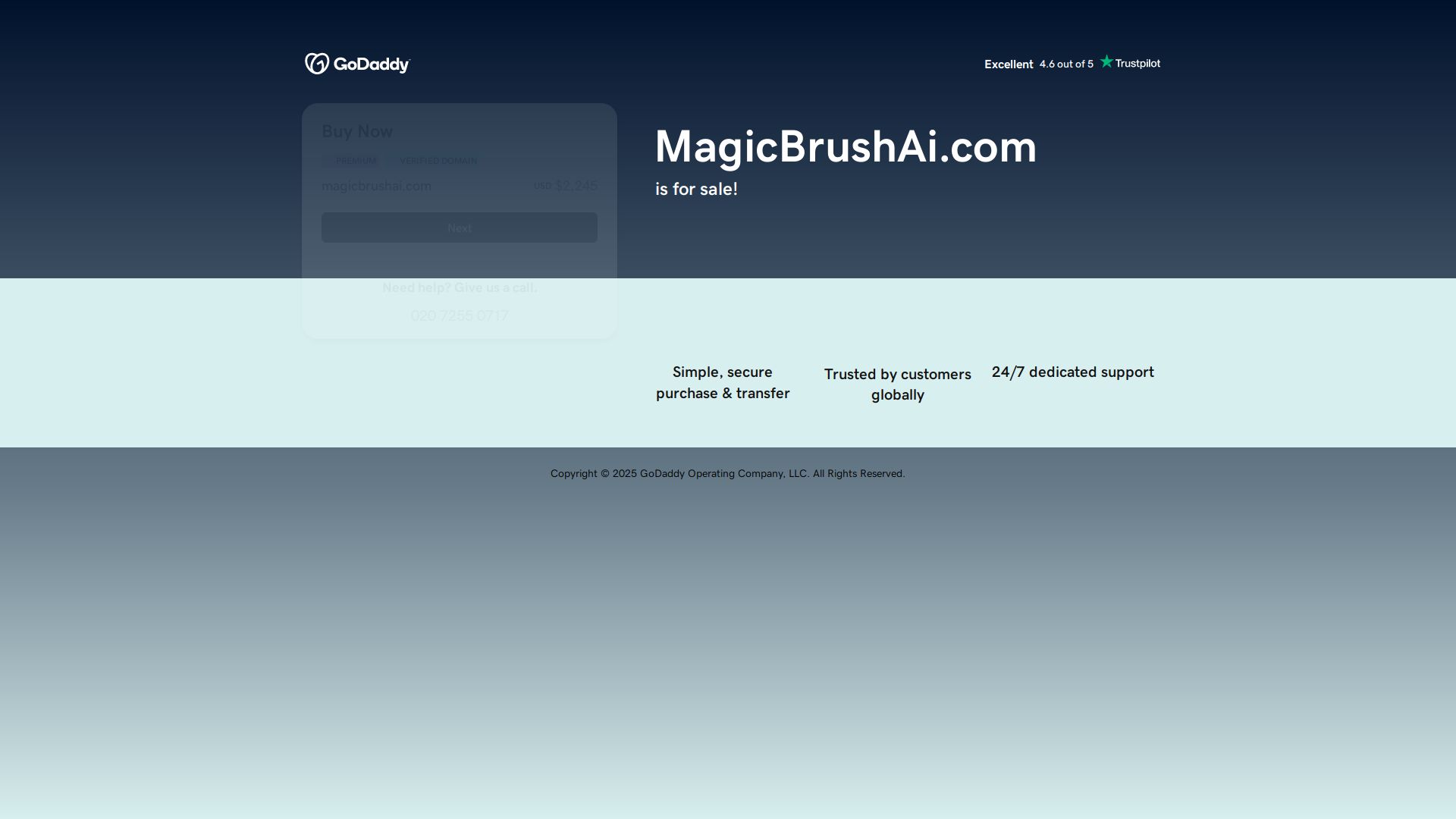
Task: Click the MagicBrushAi.com title
Action: click(x=846, y=146)
